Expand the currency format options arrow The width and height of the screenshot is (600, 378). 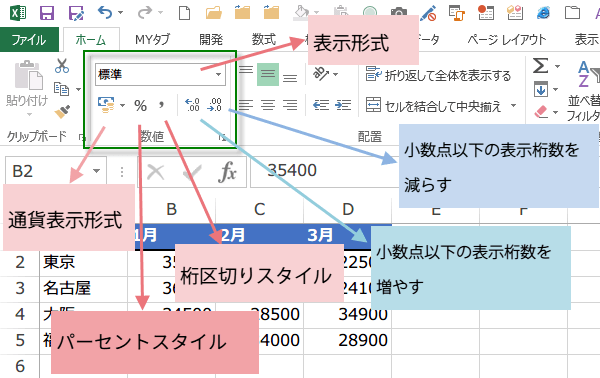[122, 105]
